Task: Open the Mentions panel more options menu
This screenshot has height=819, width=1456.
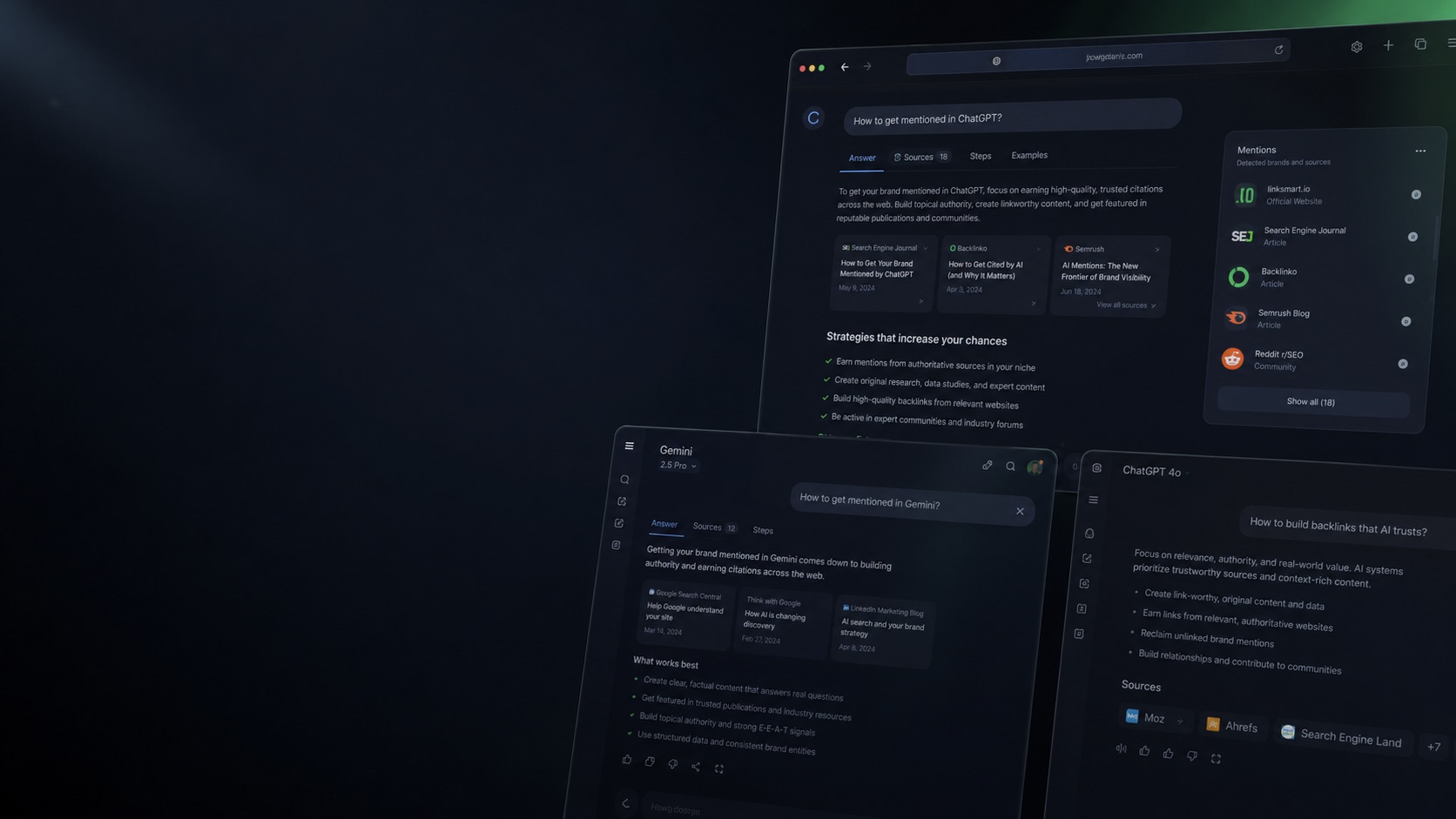Action: click(1420, 151)
